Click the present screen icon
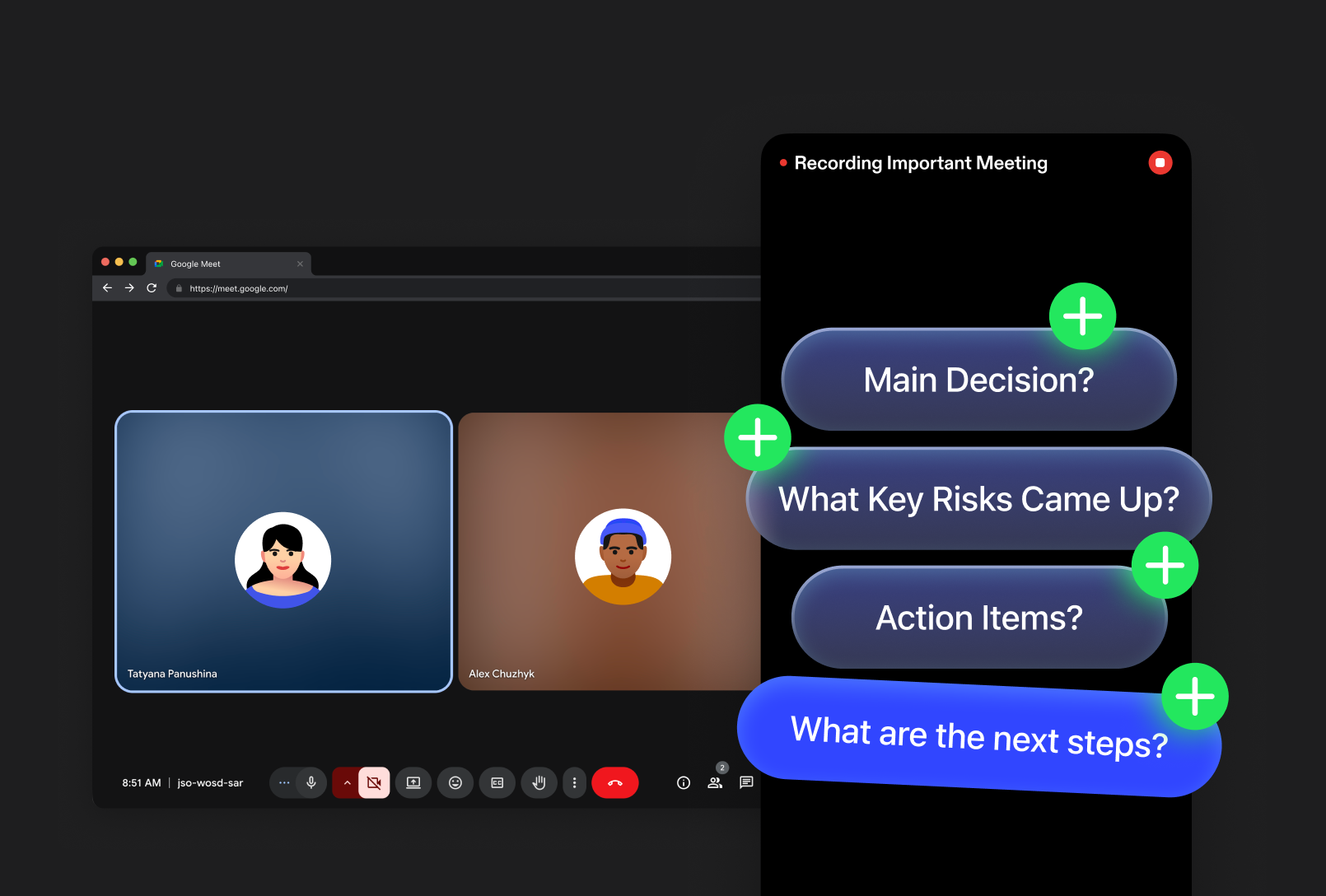Image resolution: width=1326 pixels, height=896 pixels. point(413,782)
